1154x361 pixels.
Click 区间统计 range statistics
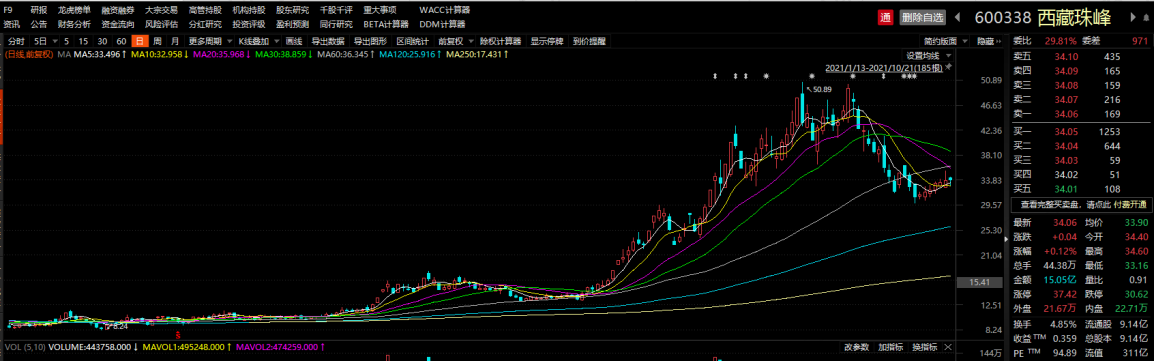[413, 41]
